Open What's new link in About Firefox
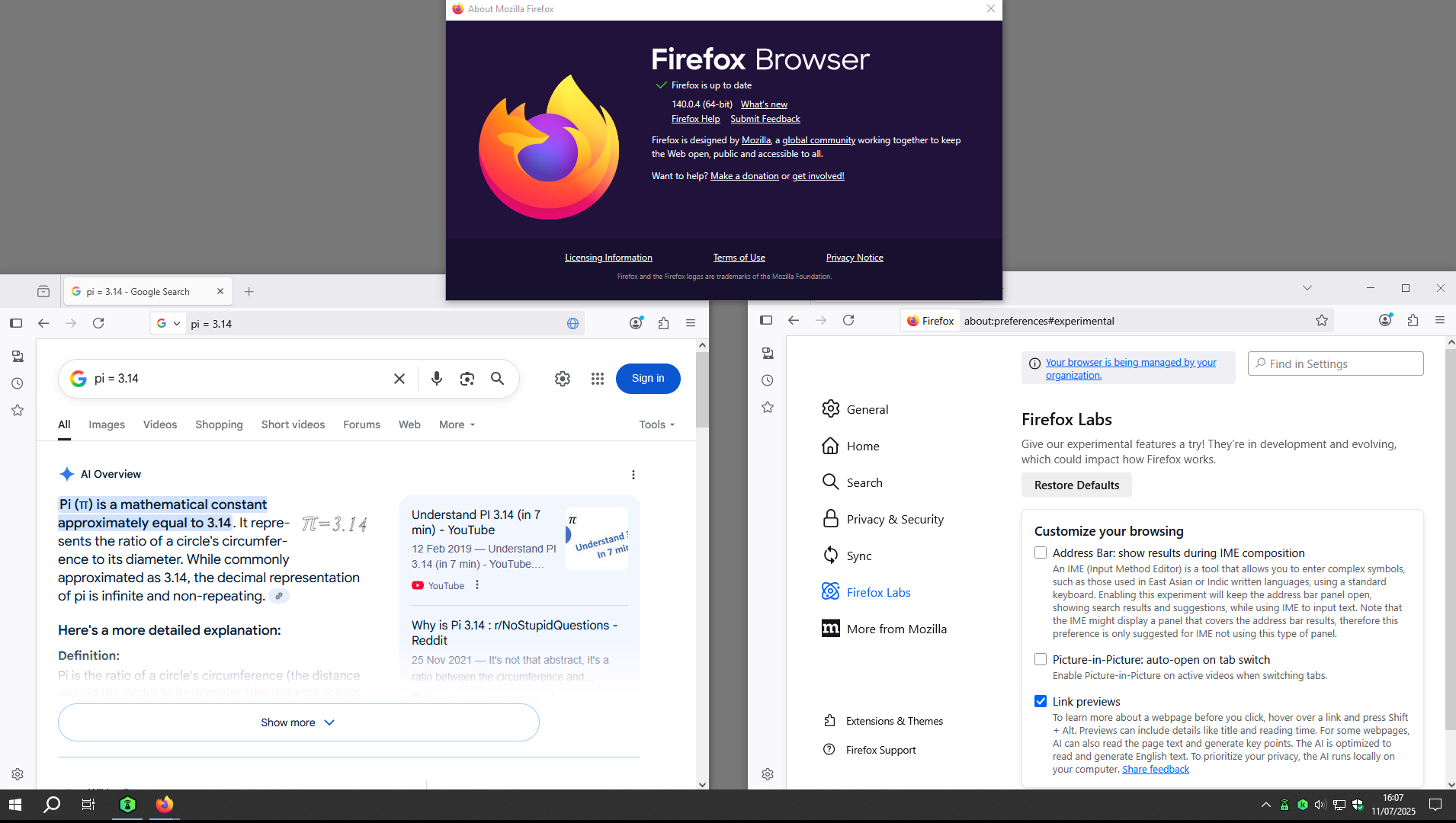Image resolution: width=1456 pixels, height=823 pixels. 764,104
